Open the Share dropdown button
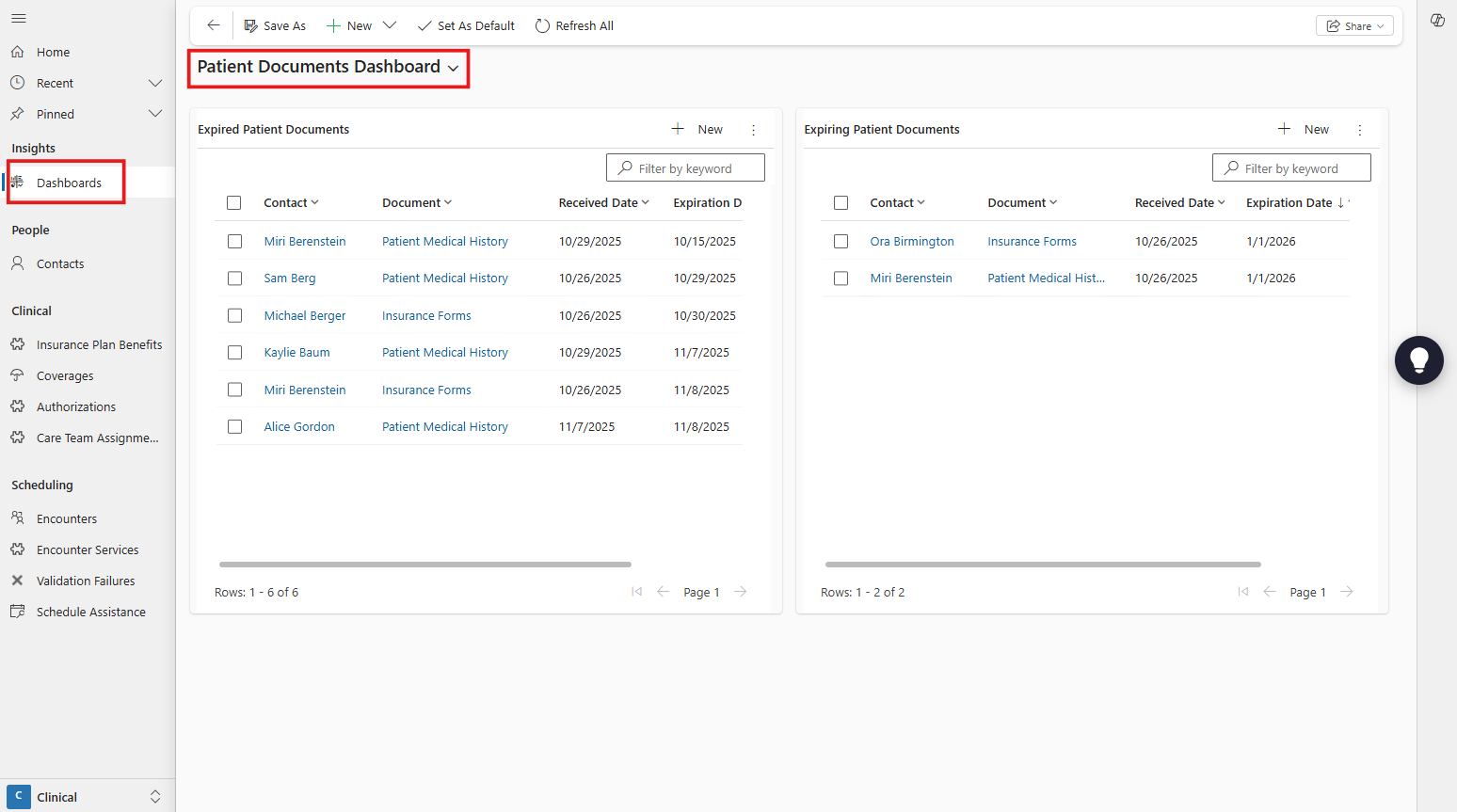The image size is (1457, 812). tap(1354, 26)
